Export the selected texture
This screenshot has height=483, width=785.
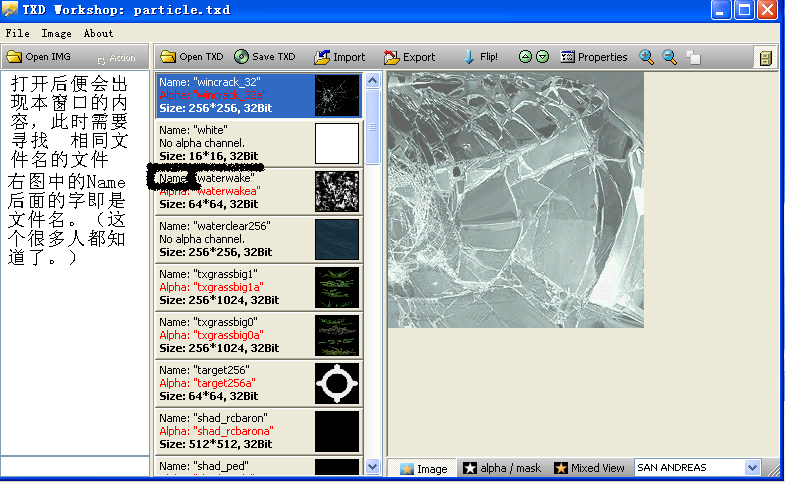pyautogui.click(x=409, y=57)
